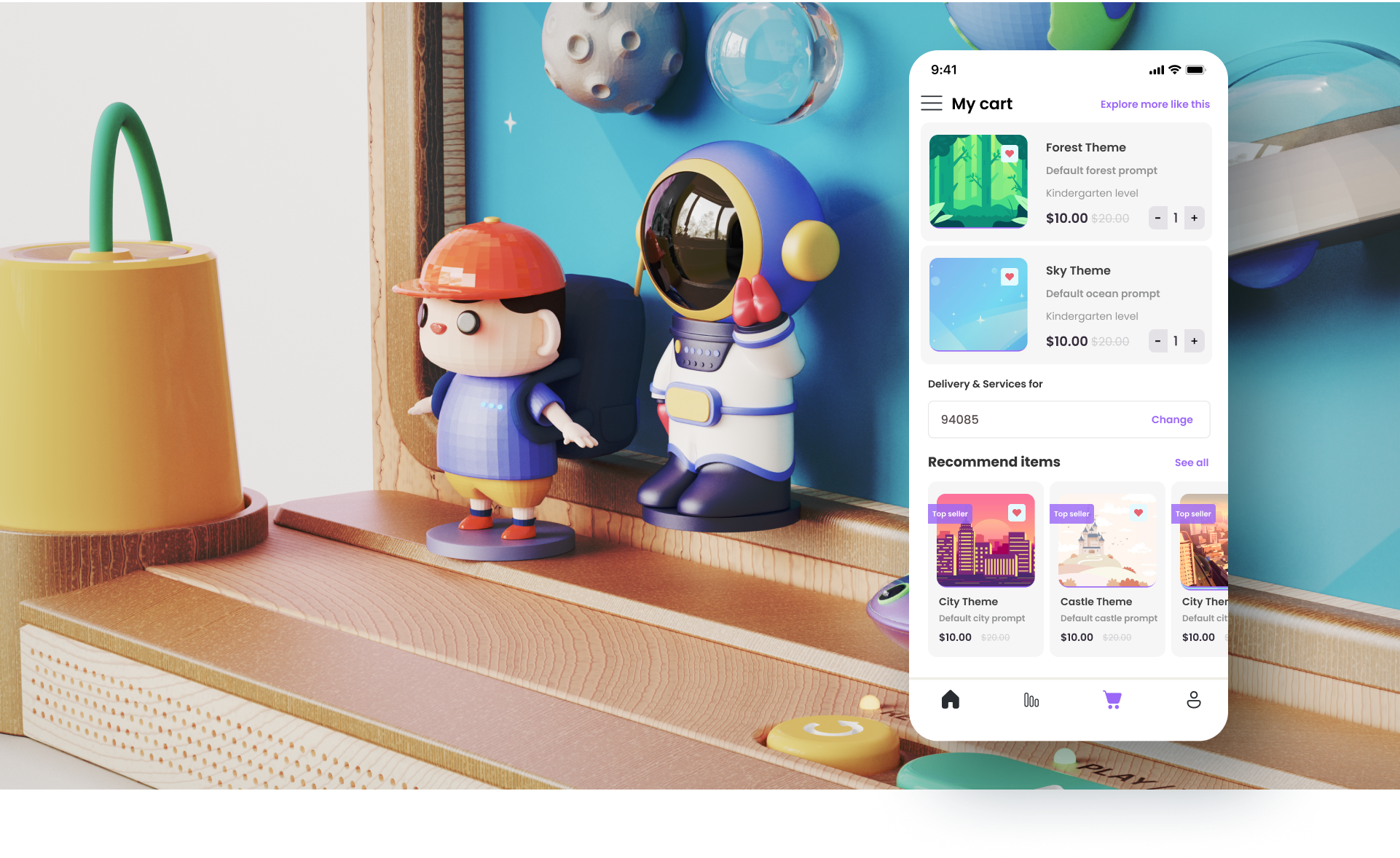Open the cart tab in bottom navigation
1400x858 pixels.
1112,700
